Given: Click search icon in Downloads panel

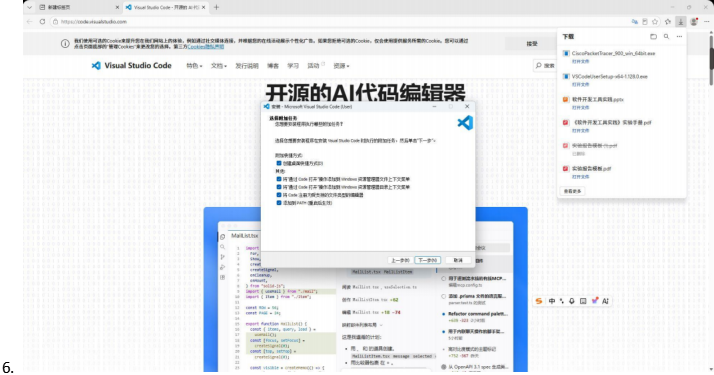Looking at the screenshot, I should click(x=666, y=36).
